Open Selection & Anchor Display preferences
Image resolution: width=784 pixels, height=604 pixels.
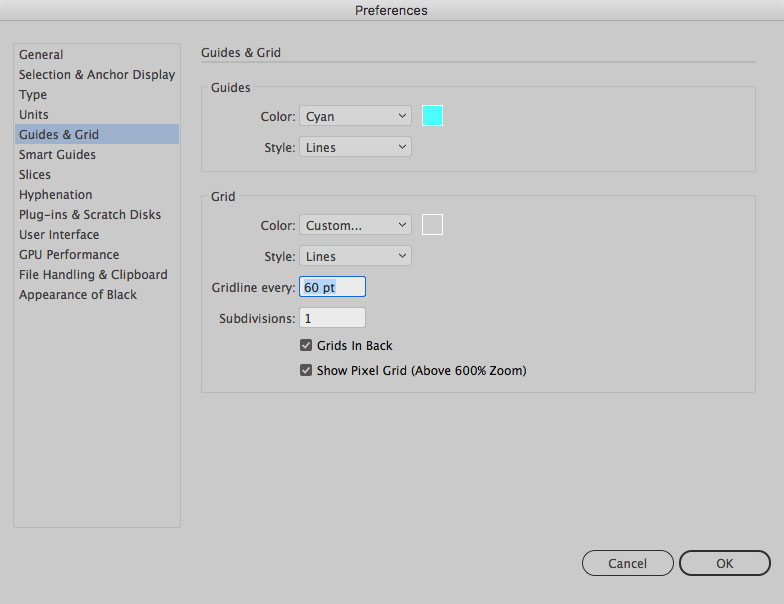click(x=96, y=75)
